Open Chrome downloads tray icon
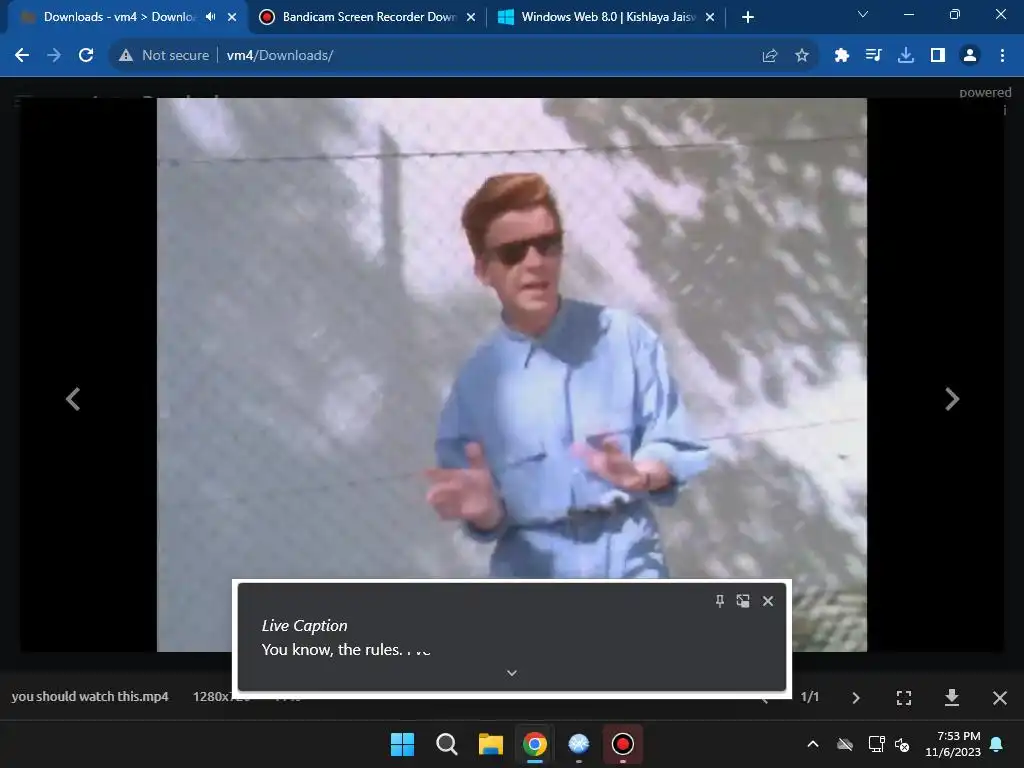 point(906,56)
